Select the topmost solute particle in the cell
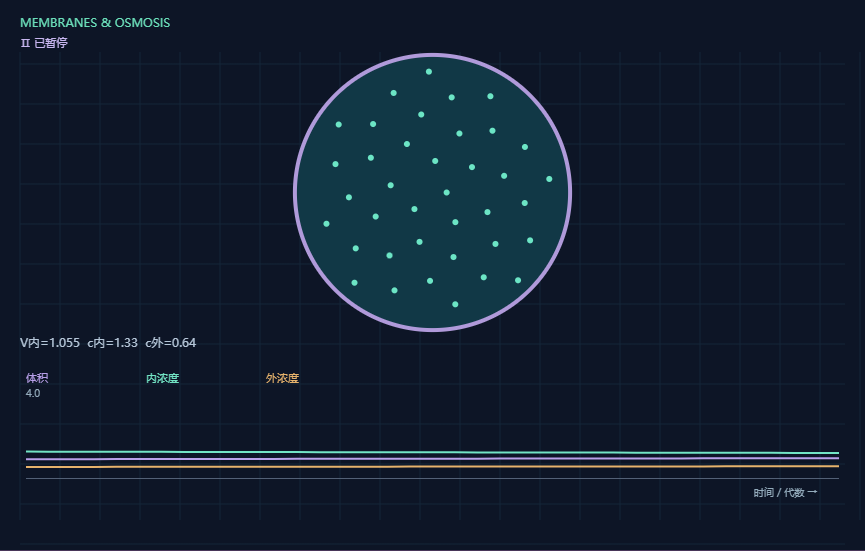The height and width of the screenshot is (551, 865). click(429, 72)
